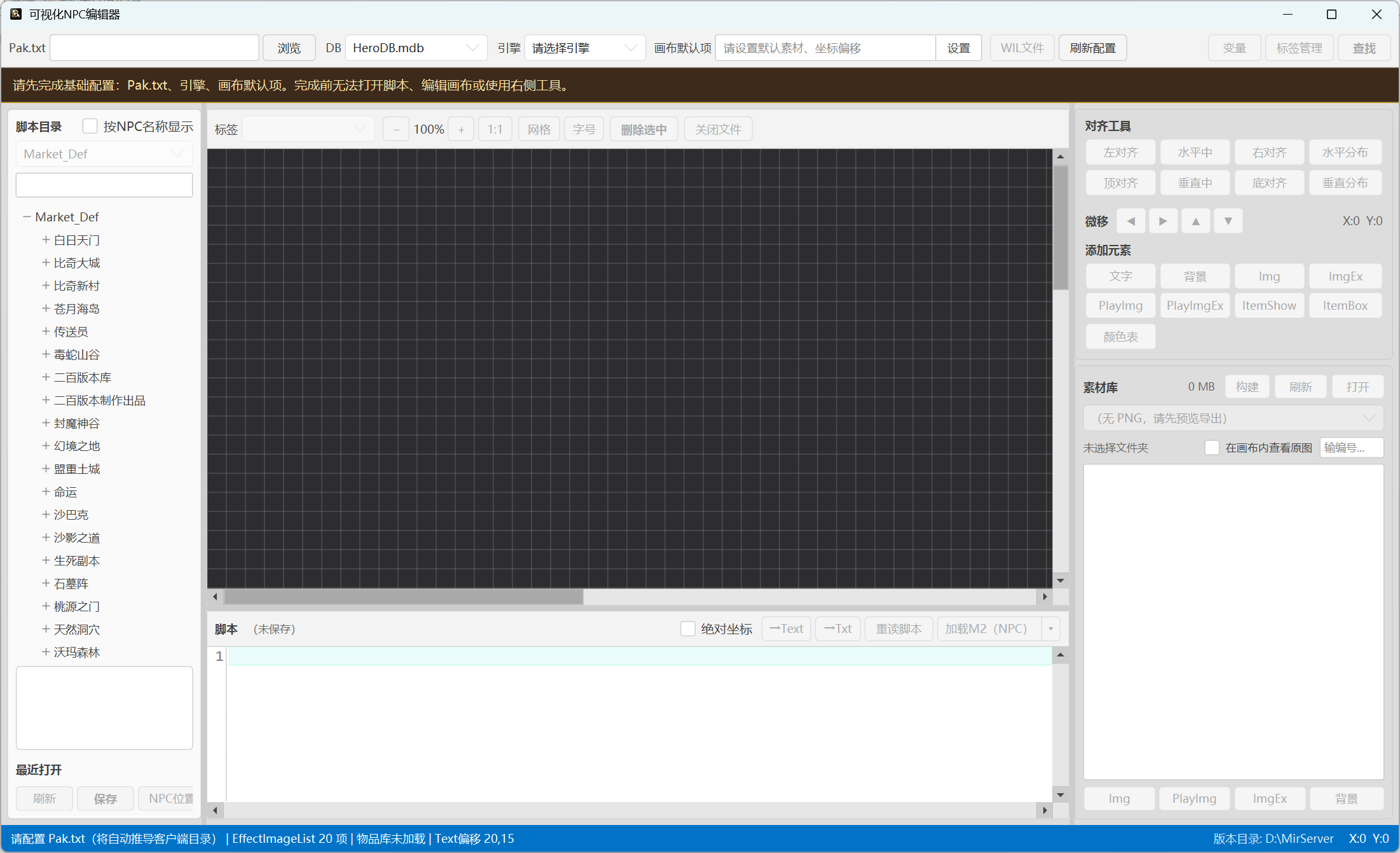Select 沃玛森林 in script tree

[x=77, y=652]
